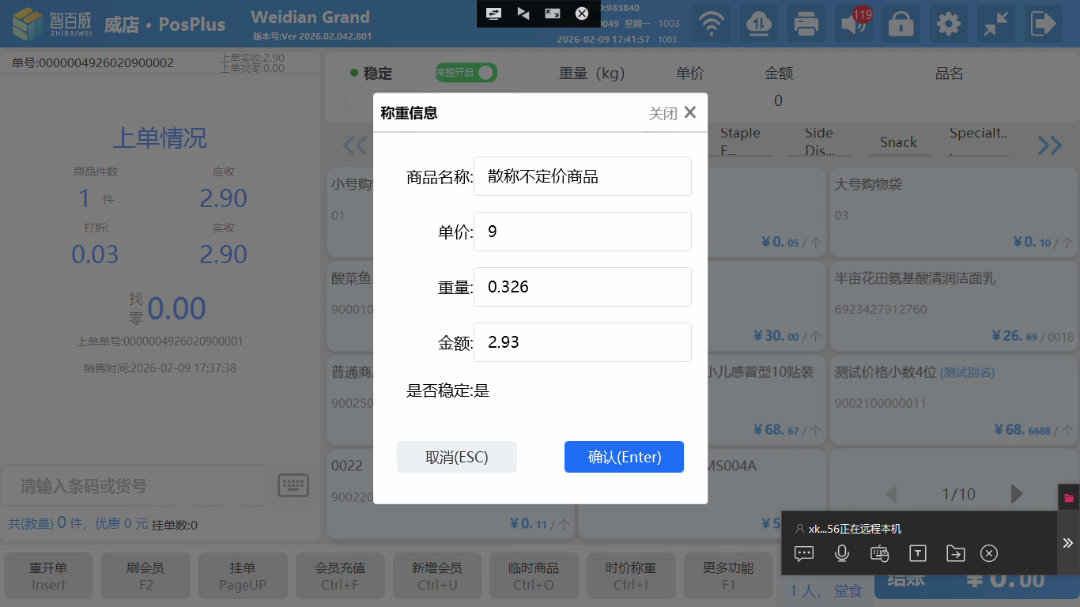This screenshot has height=607, width=1080.
Task: Click the padlock lock-screen icon
Action: tap(901, 23)
